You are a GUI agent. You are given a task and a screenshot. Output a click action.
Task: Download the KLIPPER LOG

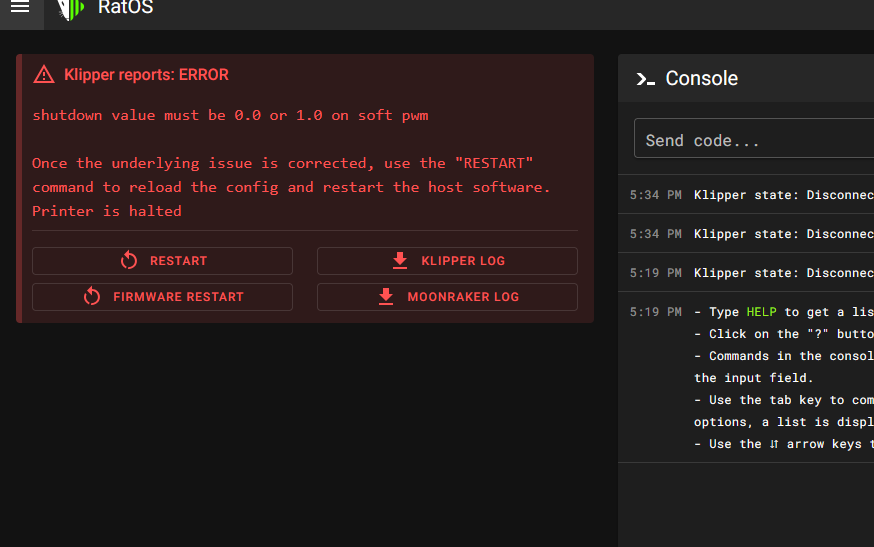[447, 261]
